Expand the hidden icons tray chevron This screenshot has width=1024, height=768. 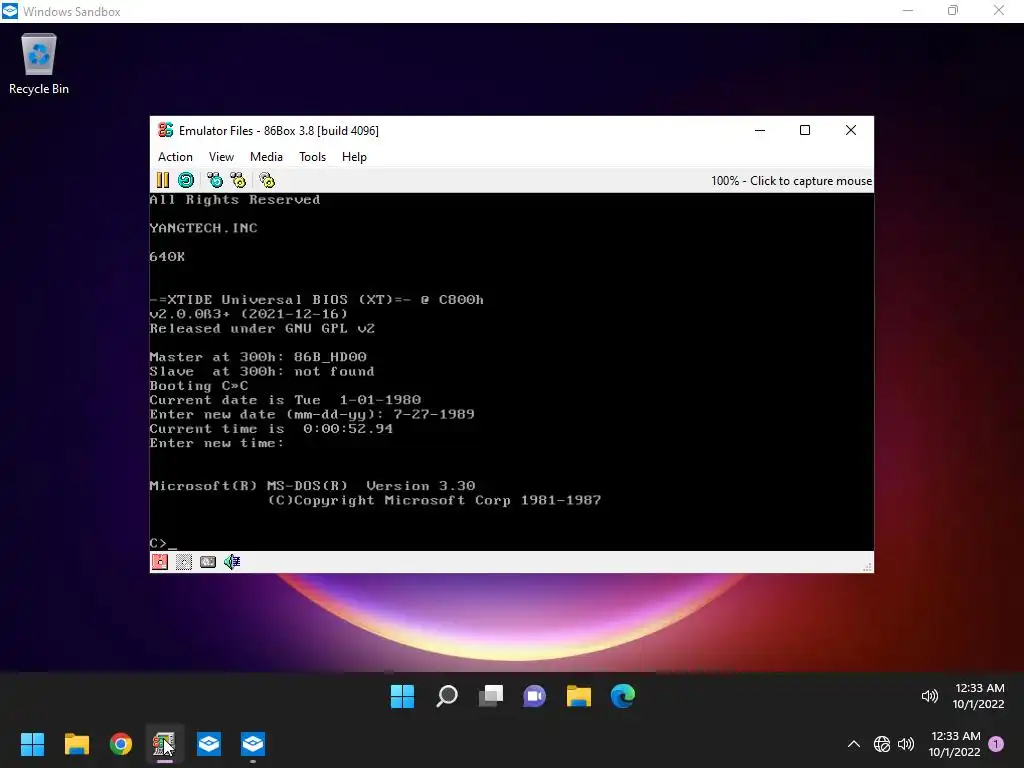(x=854, y=744)
